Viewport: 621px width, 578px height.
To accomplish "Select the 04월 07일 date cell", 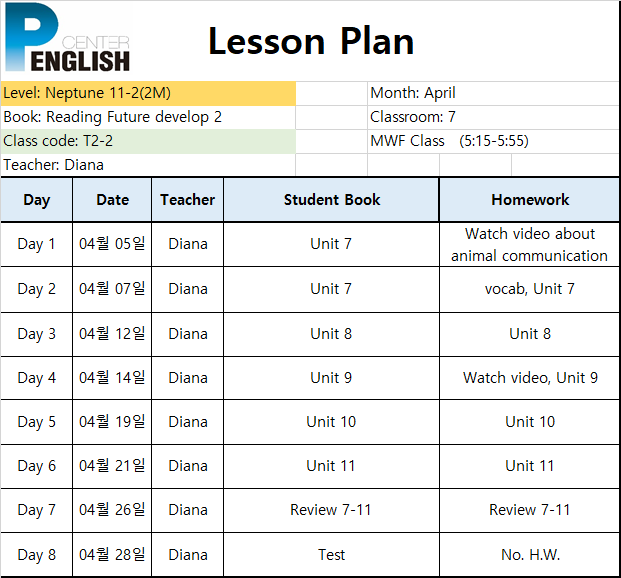I will click(112, 289).
